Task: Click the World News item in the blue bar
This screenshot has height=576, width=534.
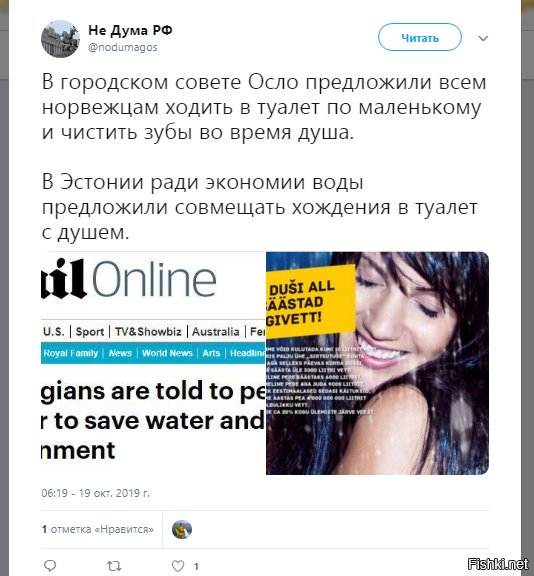Action: point(167,353)
